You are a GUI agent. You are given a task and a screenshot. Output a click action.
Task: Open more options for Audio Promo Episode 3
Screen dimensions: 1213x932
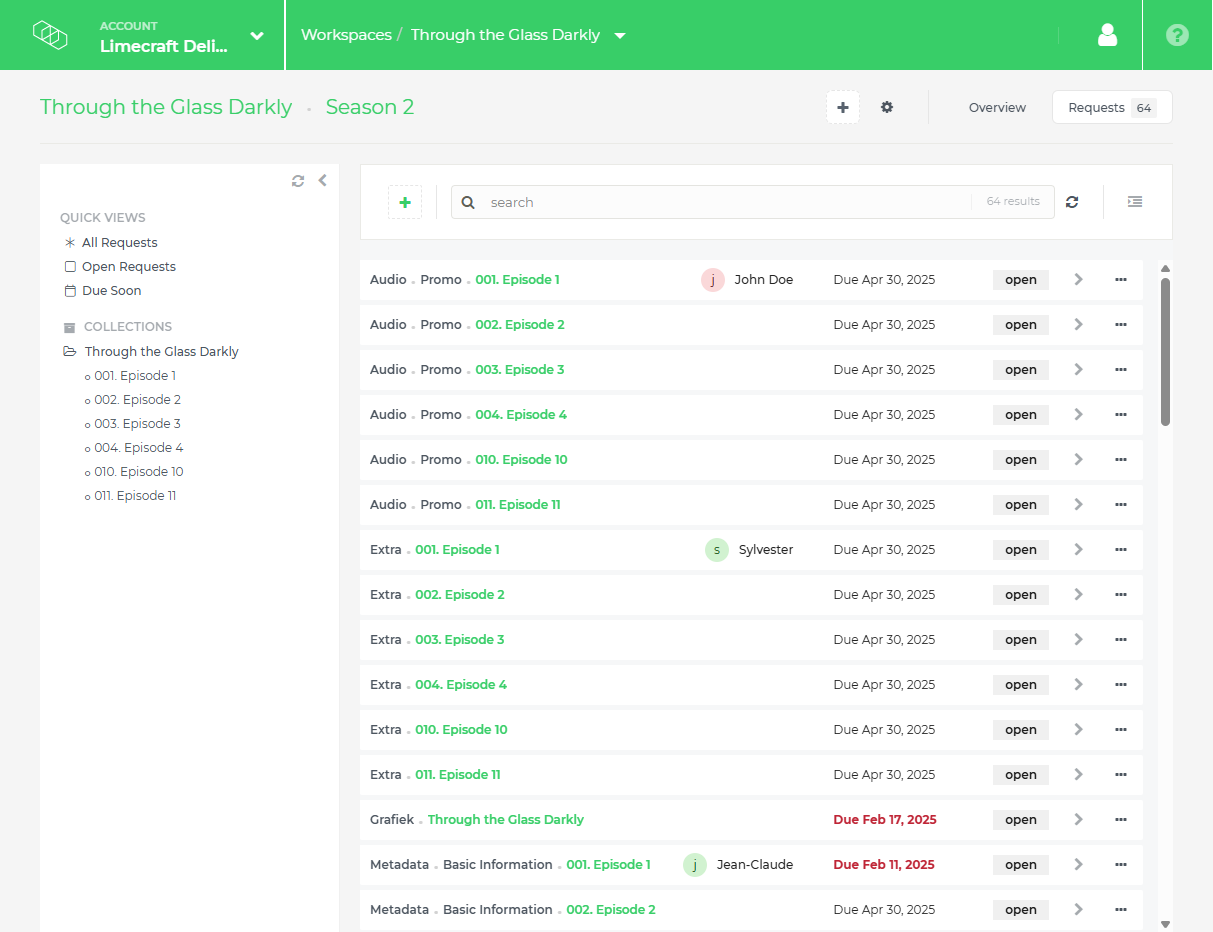tap(1121, 370)
